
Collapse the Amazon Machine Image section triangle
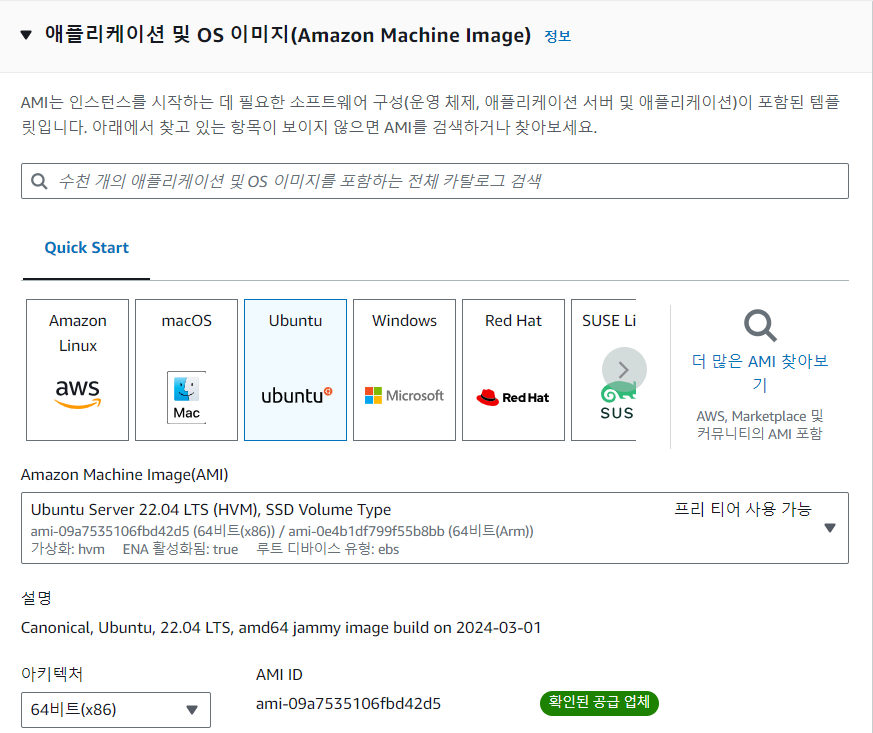pyautogui.click(x=26, y=35)
